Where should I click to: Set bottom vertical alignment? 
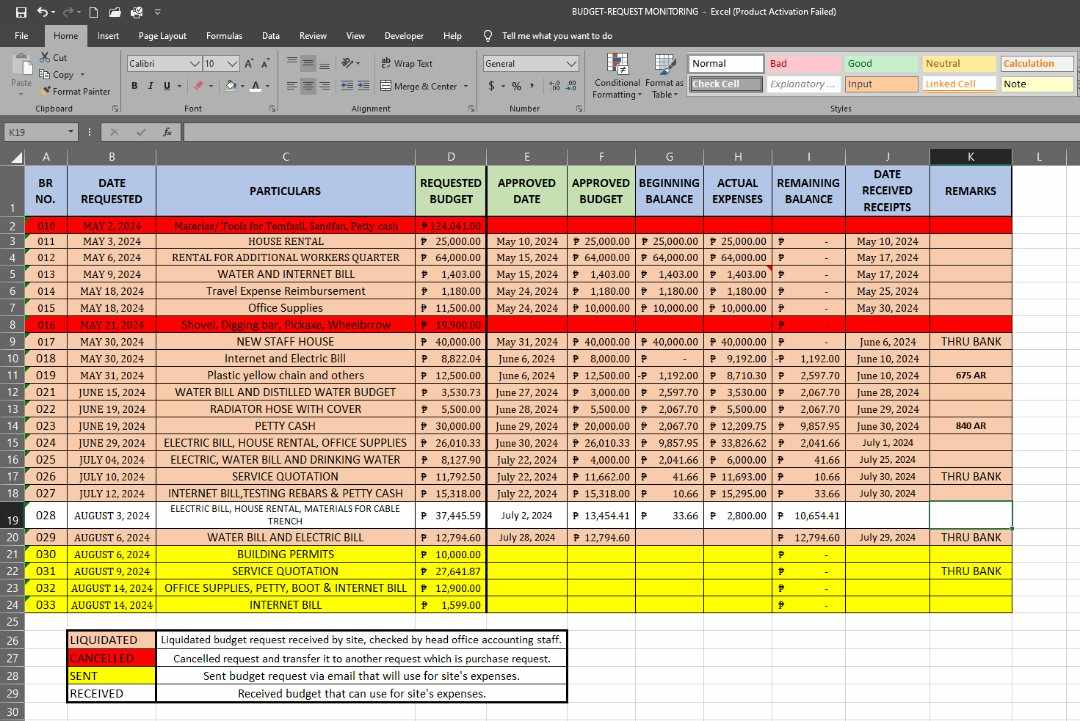[x=324, y=63]
